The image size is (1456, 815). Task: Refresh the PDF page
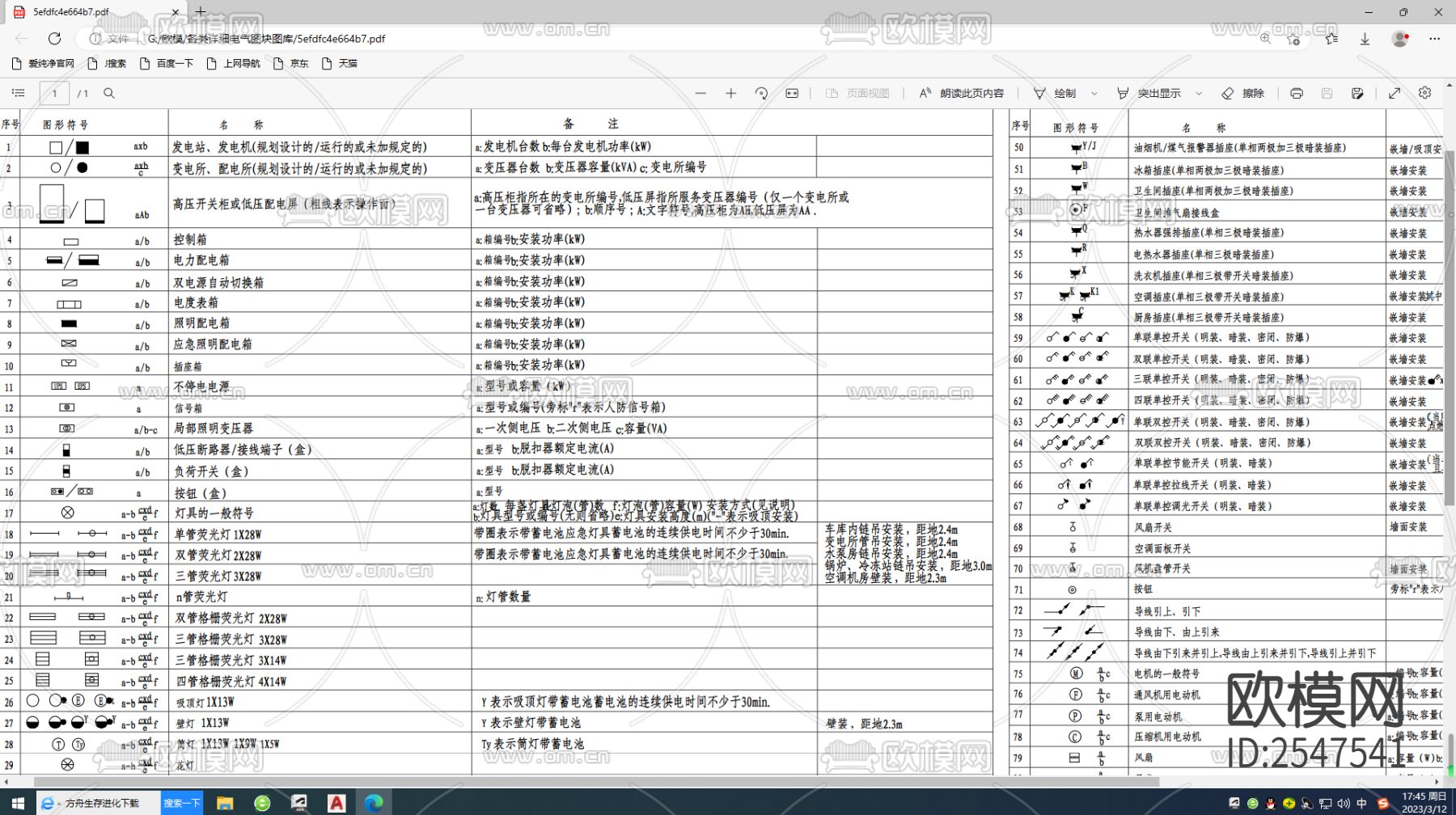point(54,38)
